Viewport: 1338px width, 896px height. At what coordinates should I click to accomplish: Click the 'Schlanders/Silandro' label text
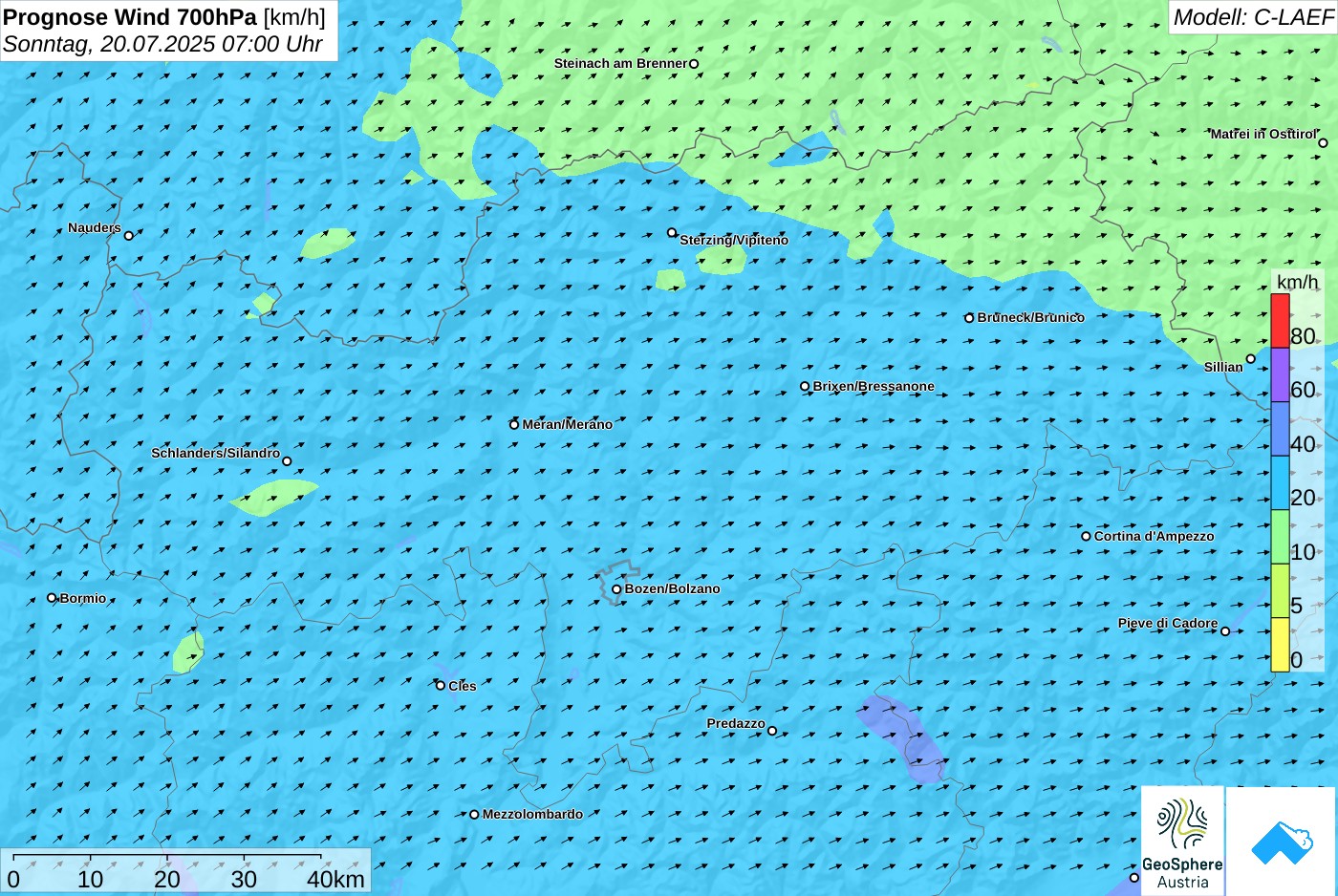[x=216, y=454]
